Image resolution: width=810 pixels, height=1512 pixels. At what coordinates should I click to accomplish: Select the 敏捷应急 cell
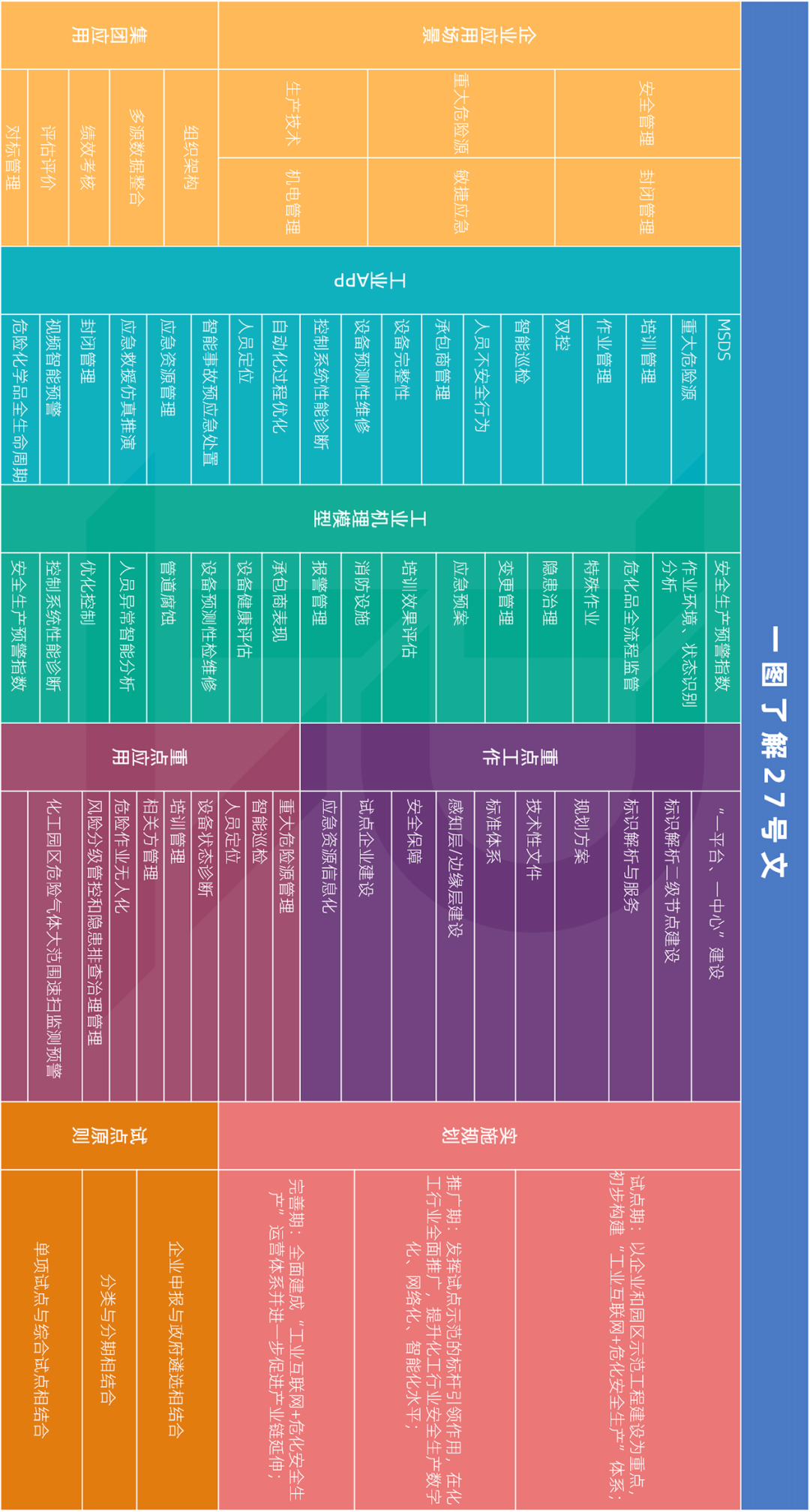click(460, 201)
